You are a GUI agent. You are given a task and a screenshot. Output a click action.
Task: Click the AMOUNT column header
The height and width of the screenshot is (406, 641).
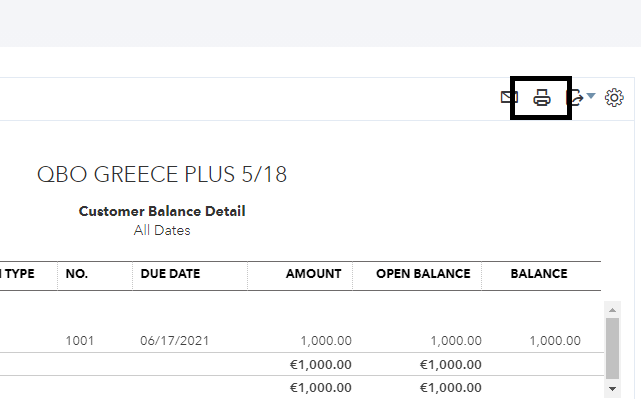pos(313,274)
